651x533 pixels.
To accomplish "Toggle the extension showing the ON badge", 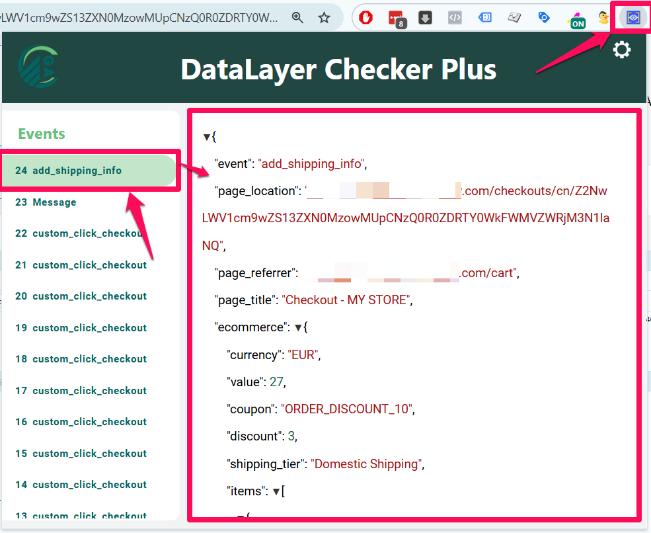I will (x=576, y=20).
